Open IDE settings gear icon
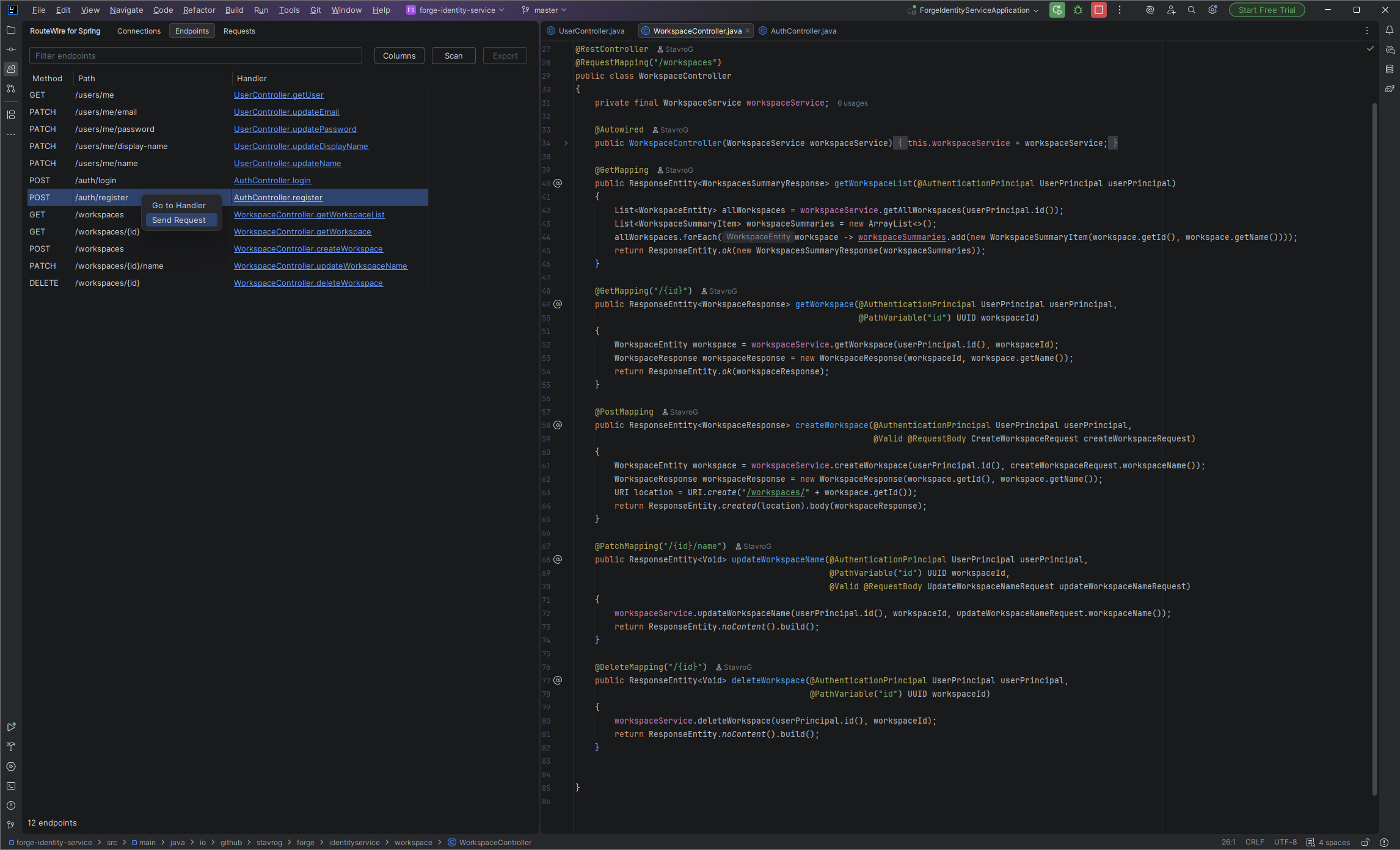Image resolution: width=1400 pixels, height=850 pixels. pos(1212,10)
